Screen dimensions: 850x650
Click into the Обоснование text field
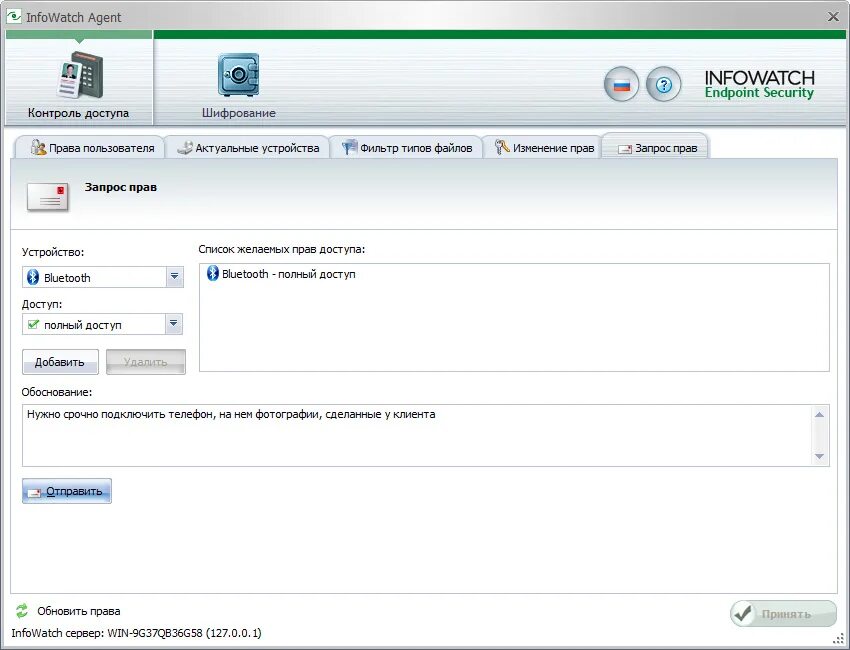[x=417, y=435]
